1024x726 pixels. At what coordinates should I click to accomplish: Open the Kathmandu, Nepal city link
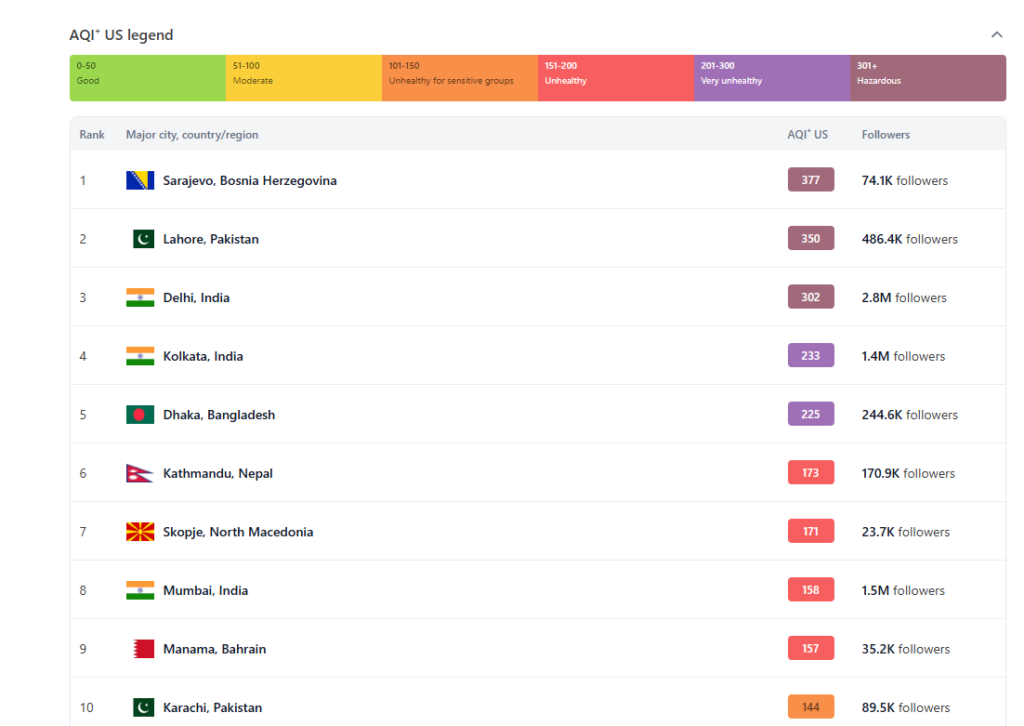217,474
